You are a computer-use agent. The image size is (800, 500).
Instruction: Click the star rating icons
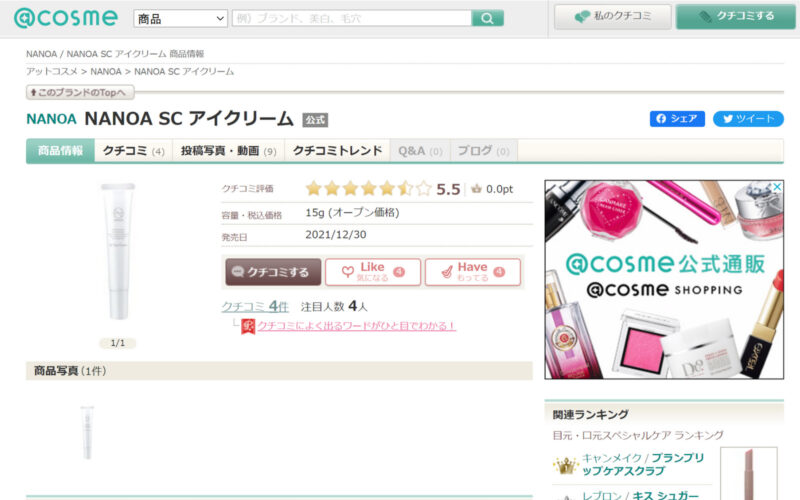(368, 189)
